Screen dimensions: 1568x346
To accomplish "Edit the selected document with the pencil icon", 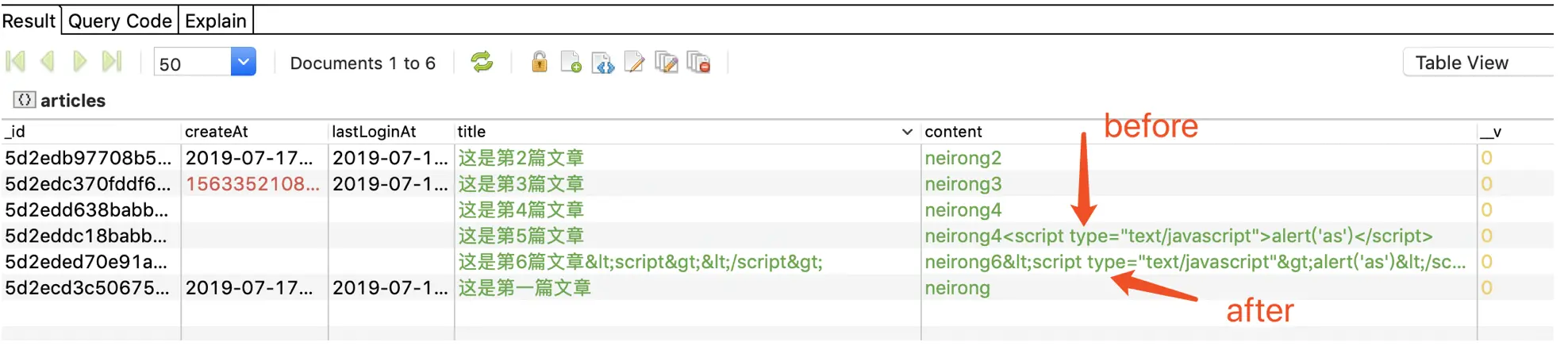I will pos(634,62).
